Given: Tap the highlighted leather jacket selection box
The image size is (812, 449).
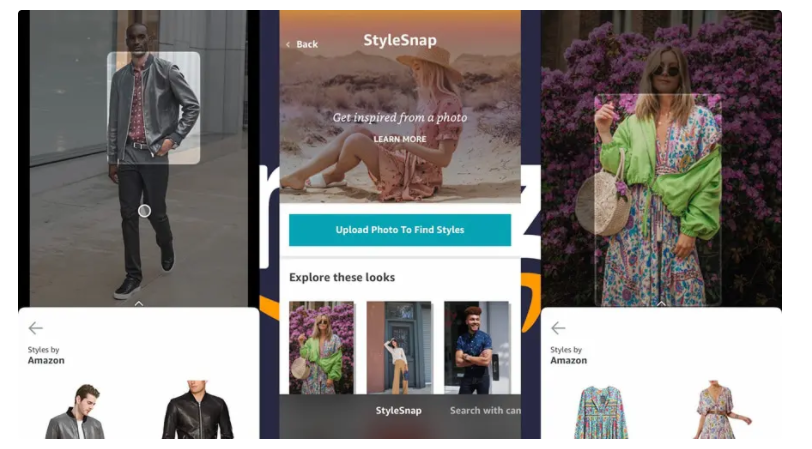Looking at the screenshot, I should tap(153, 108).
